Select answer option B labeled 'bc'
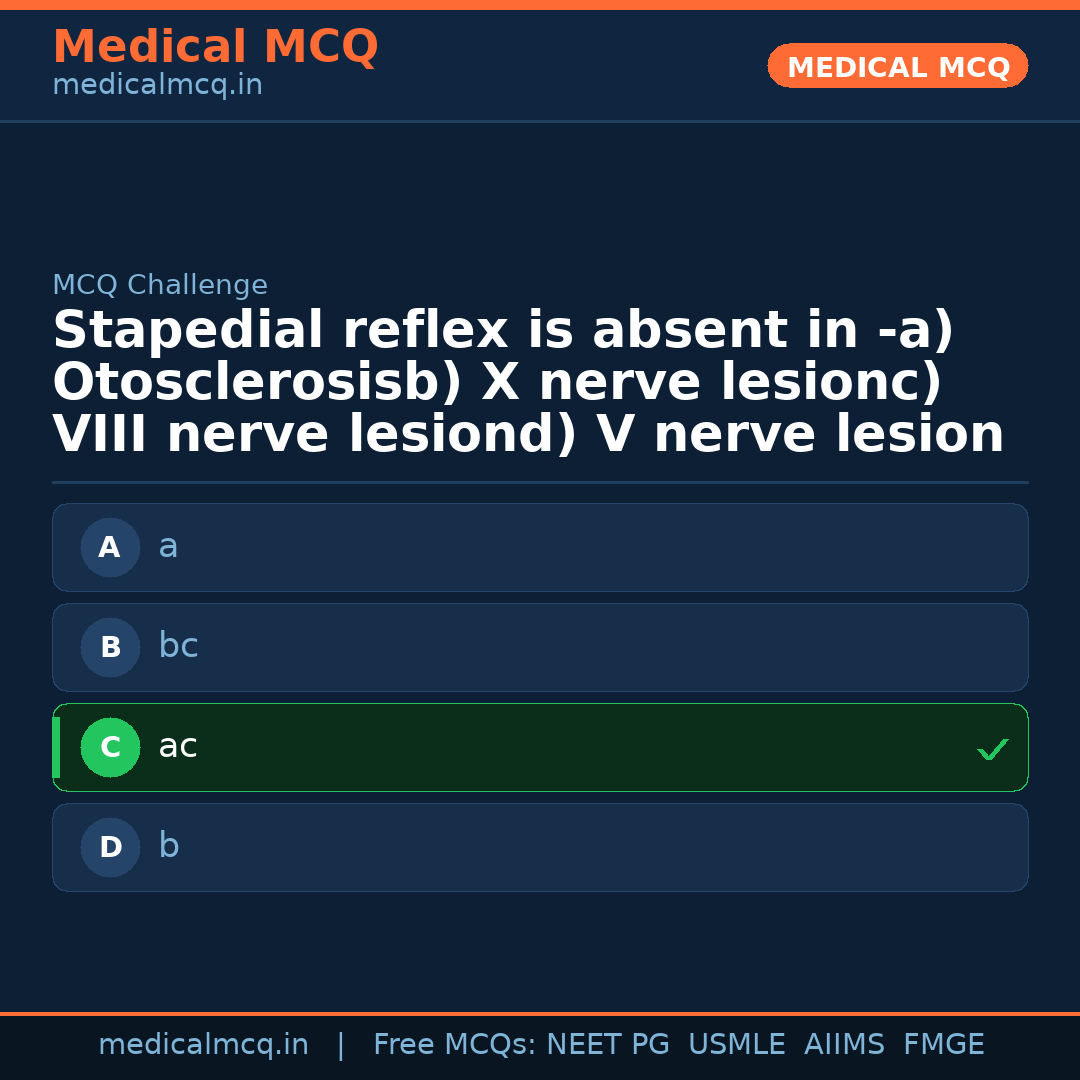1080x1080 pixels. (x=540, y=647)
